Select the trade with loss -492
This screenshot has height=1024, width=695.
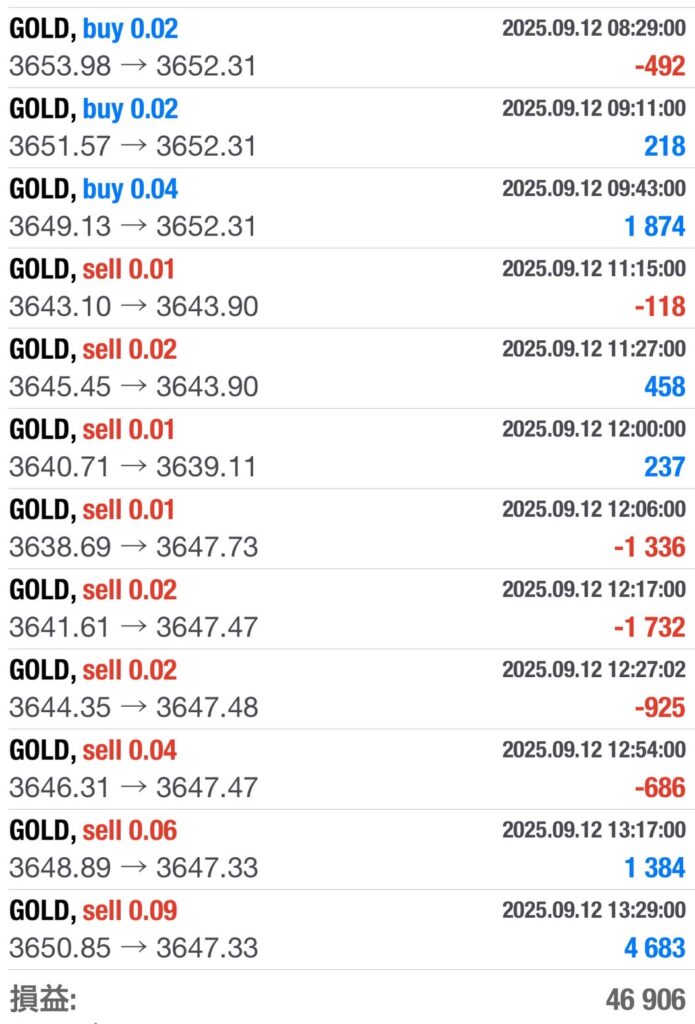click(x=659, y=66)
